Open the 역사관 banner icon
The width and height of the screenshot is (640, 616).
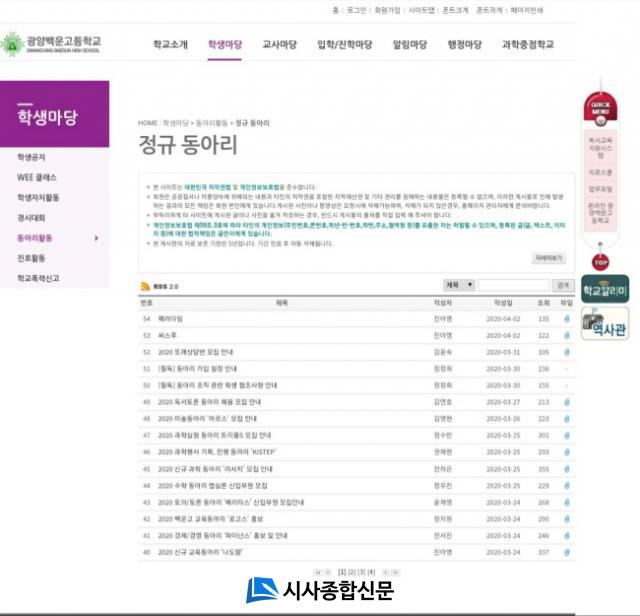pos(604,324)
